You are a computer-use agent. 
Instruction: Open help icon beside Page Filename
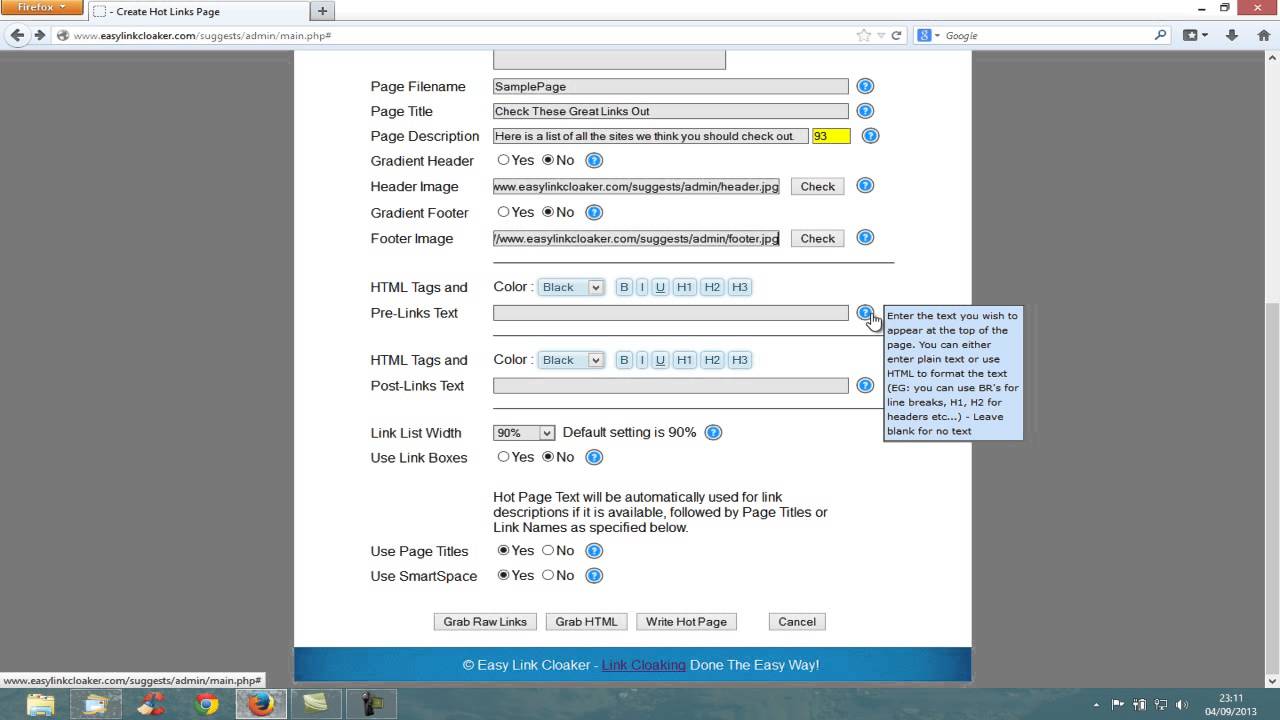click(x=866, y=86)
